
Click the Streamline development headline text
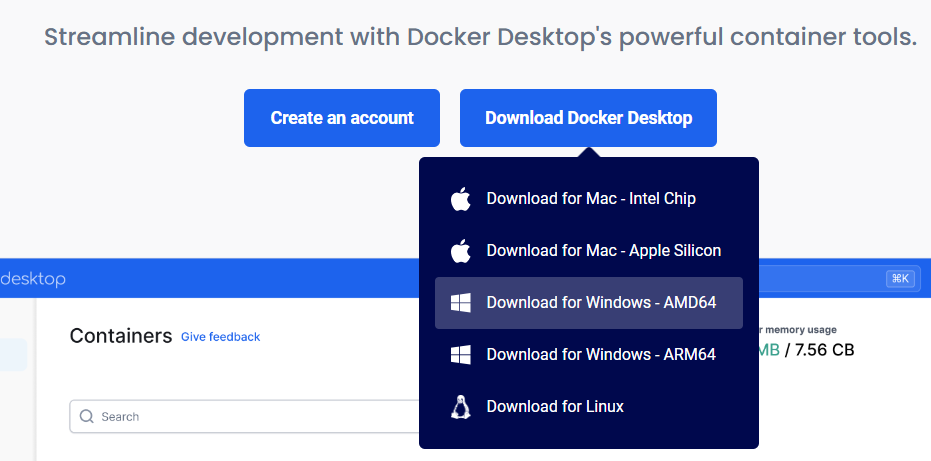coord(481,37)
